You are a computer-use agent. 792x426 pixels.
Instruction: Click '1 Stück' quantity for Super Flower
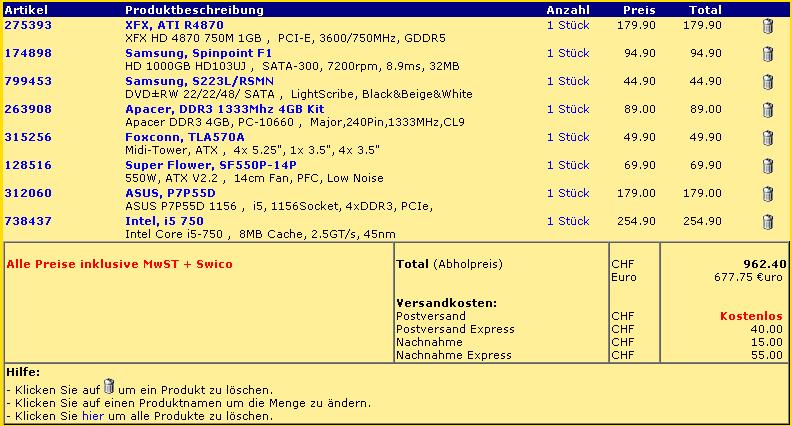pyautogui.click(x=568, y=165)
